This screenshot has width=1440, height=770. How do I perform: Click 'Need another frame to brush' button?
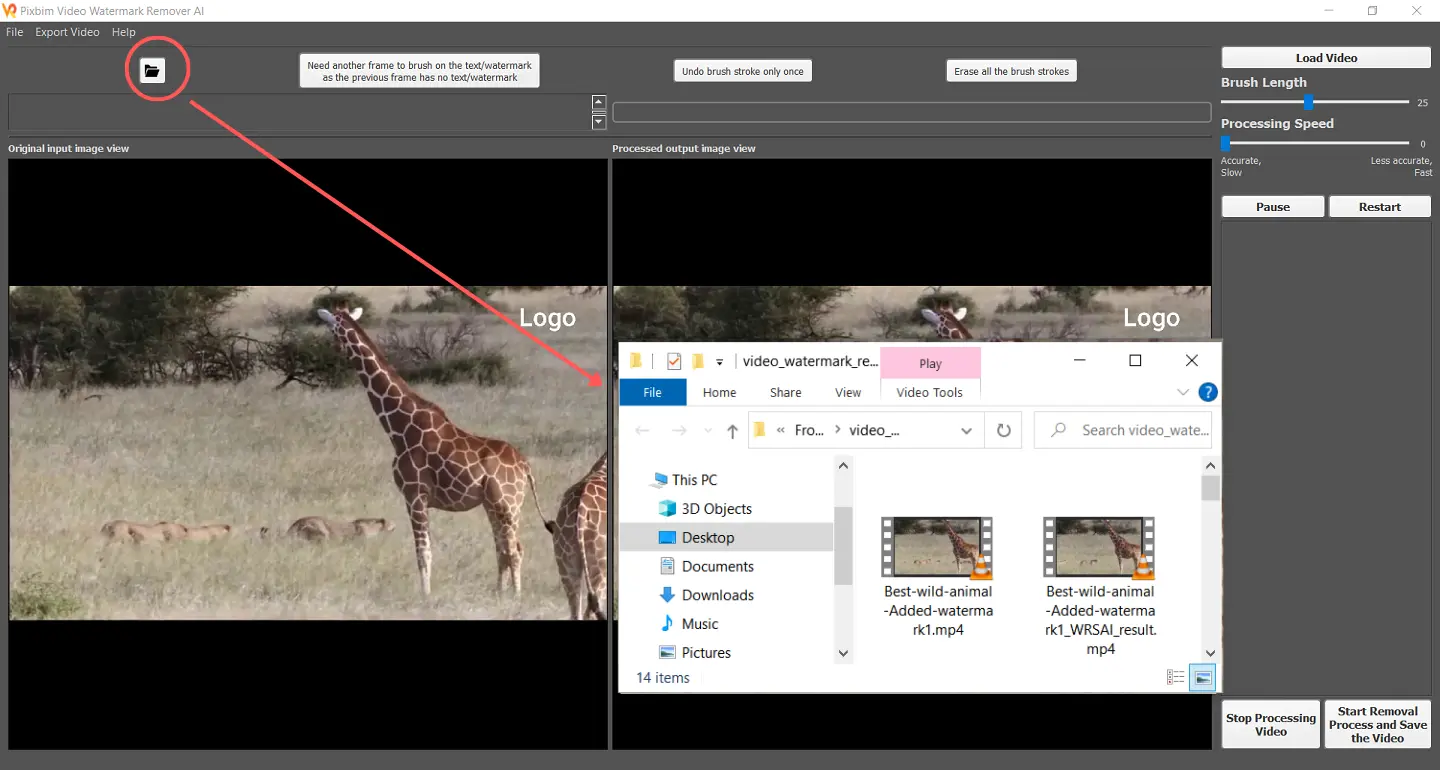coord(420,71)
